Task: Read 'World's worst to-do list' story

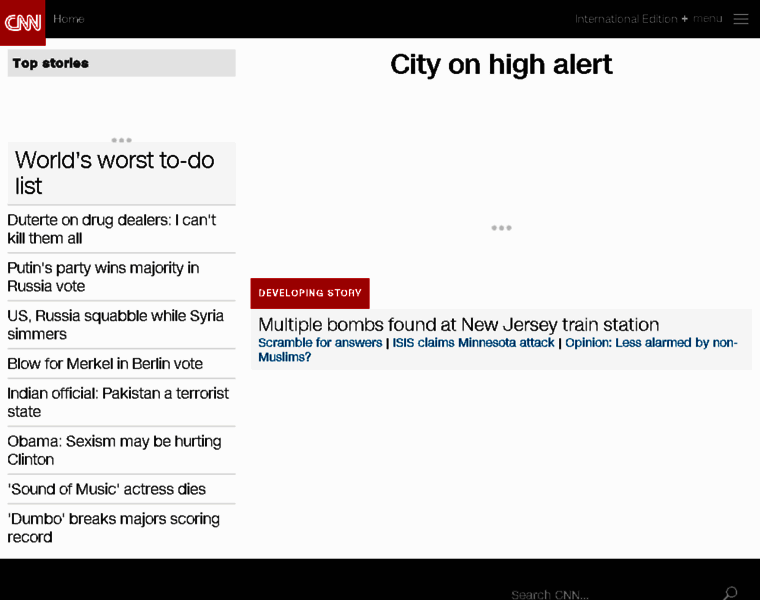Action: click(114, 173)
